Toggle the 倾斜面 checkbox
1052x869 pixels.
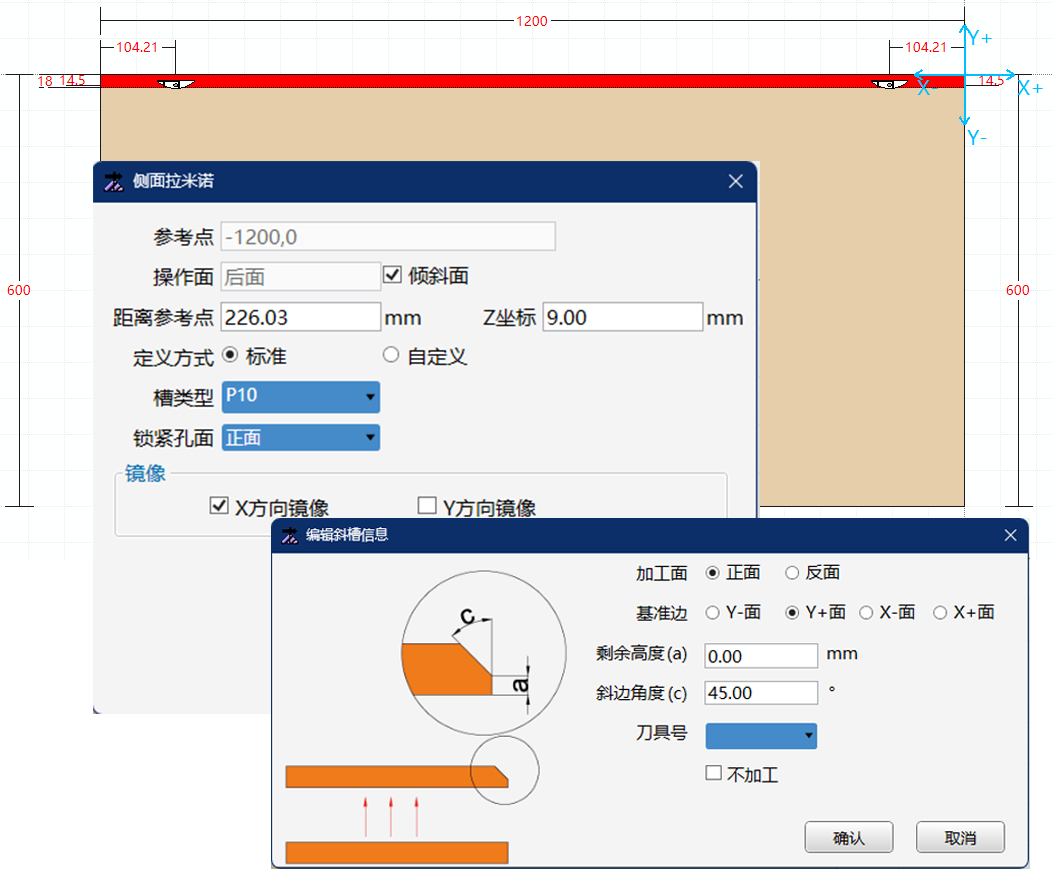392,275
